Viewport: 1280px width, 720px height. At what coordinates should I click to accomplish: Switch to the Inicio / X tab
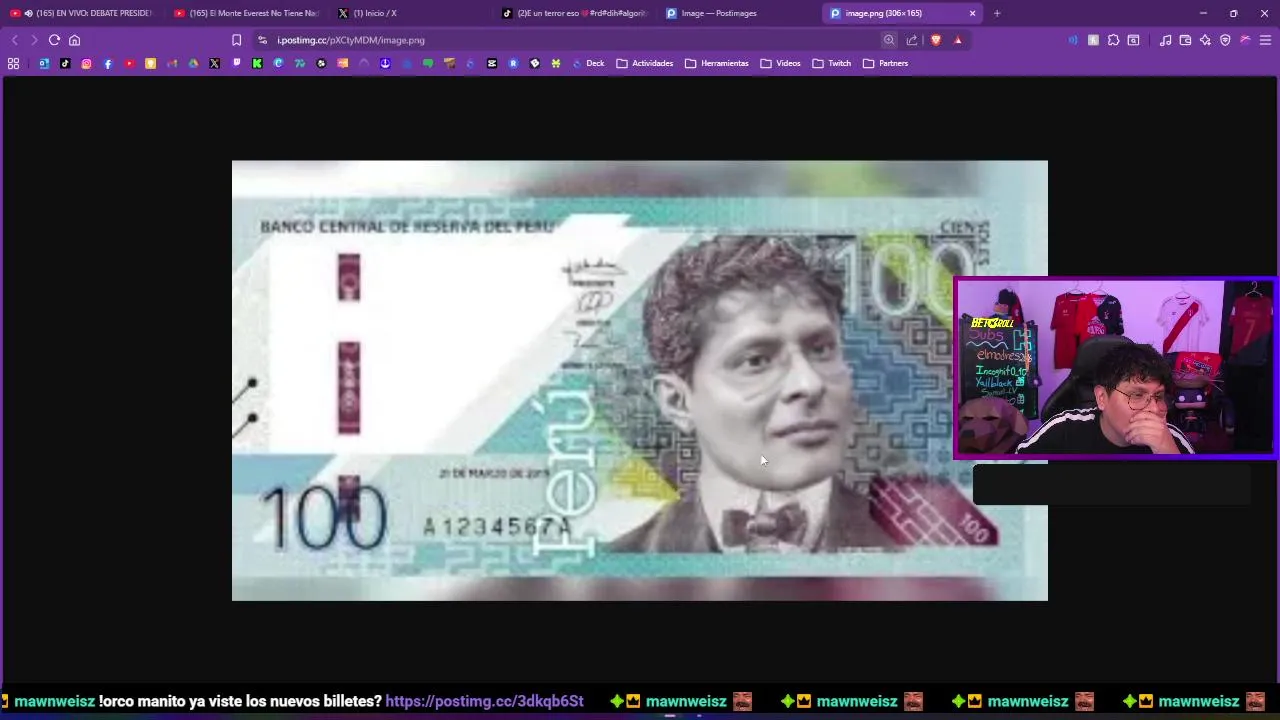[x=411, y=13]
